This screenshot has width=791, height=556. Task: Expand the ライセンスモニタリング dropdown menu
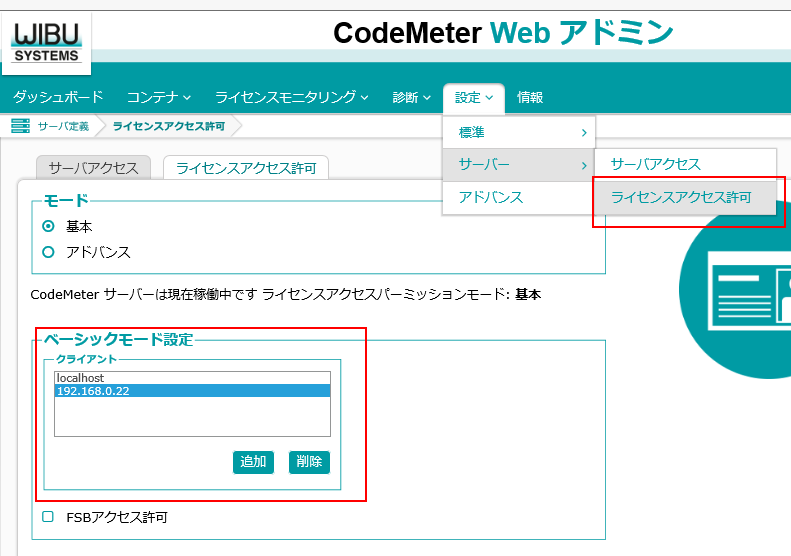[292, 97]
